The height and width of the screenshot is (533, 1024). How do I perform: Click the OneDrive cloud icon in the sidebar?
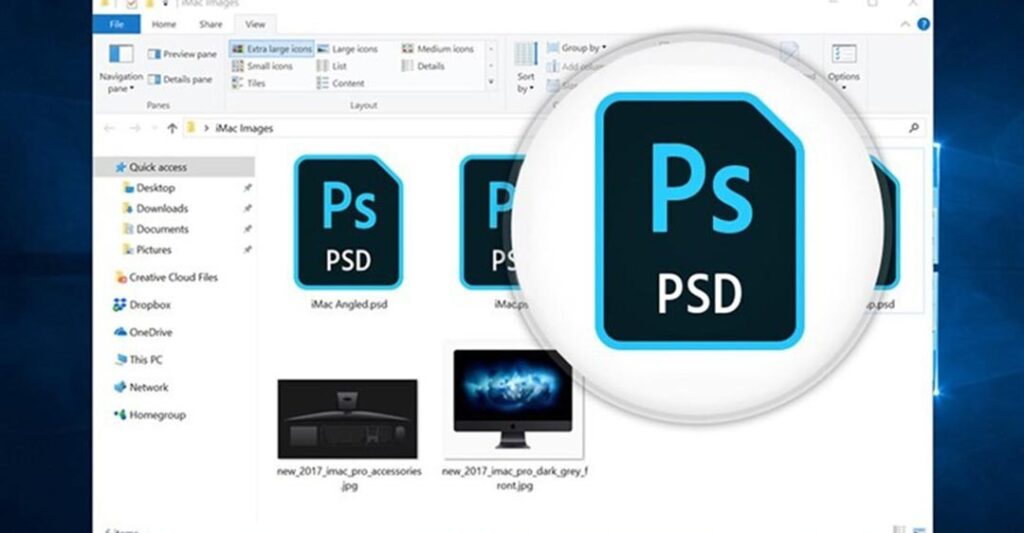[x=120, y=332]
